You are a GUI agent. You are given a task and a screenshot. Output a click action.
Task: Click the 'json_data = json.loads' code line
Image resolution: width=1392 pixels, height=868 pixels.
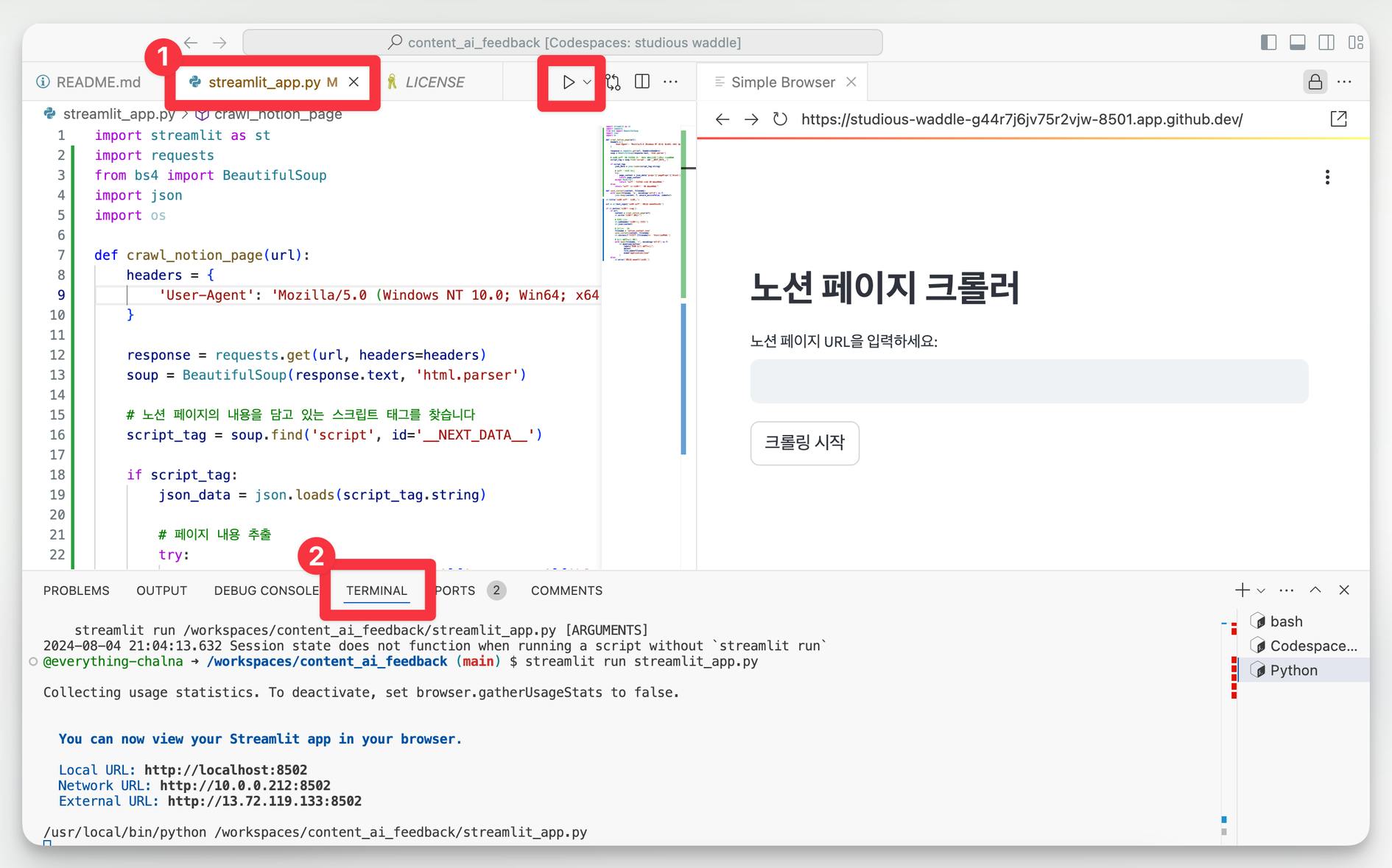click(x=323, y=495)
